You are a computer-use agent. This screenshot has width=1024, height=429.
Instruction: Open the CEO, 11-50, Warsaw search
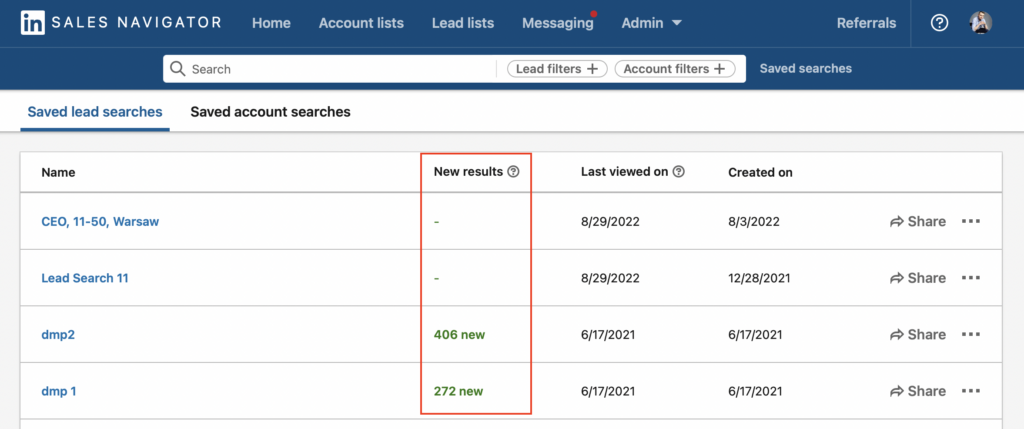100,222
